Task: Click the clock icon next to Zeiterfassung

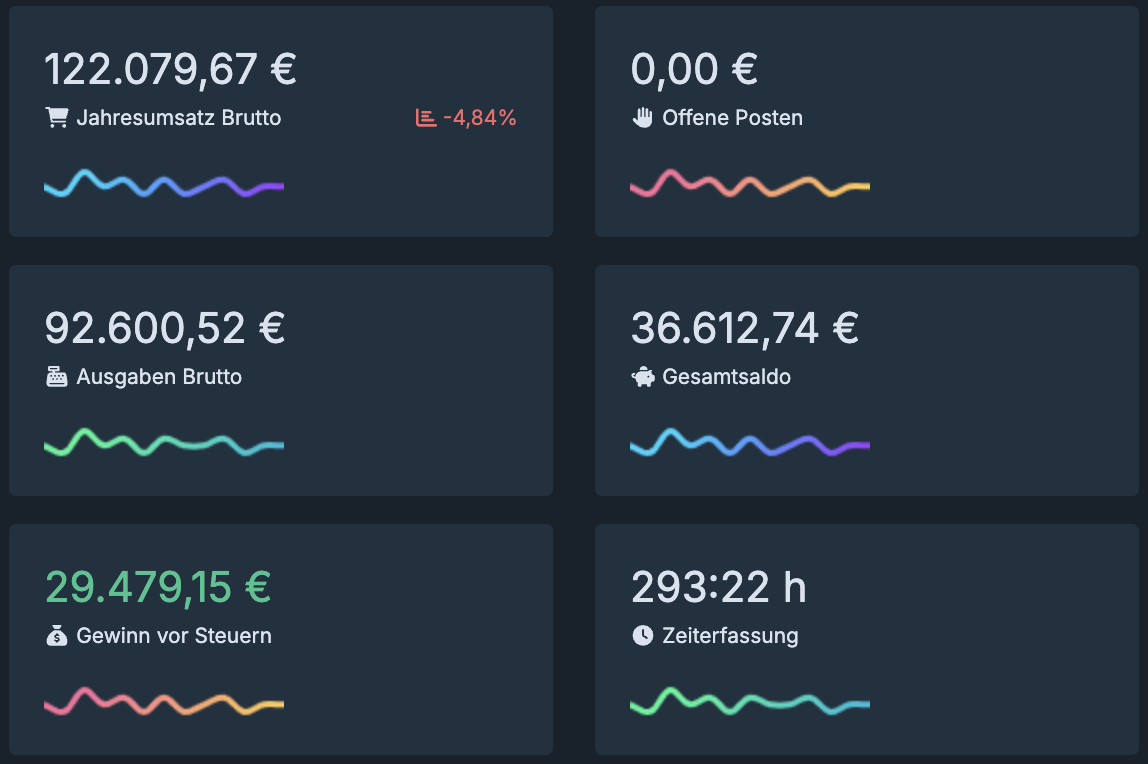Action: coord(644,635)
